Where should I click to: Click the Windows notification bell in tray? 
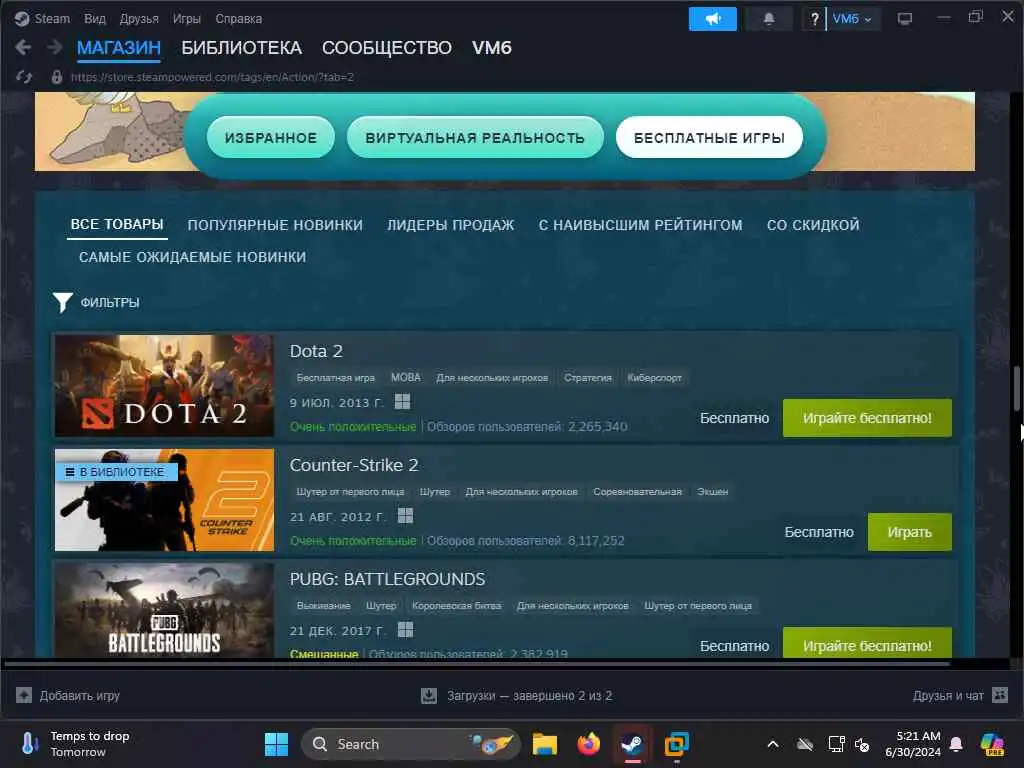(x=956, y=744)
